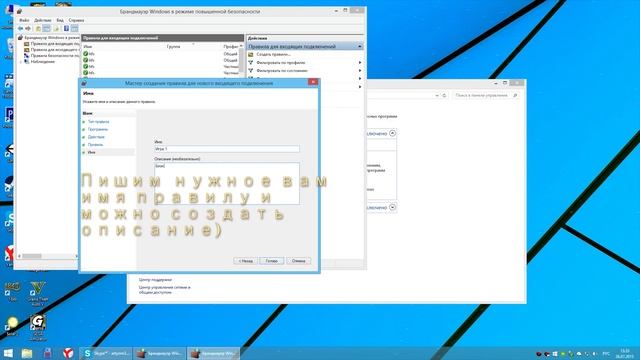Click the РУС language indicator in tray
This screenshot has width=640, height=360.
click(x=606, y=353)
